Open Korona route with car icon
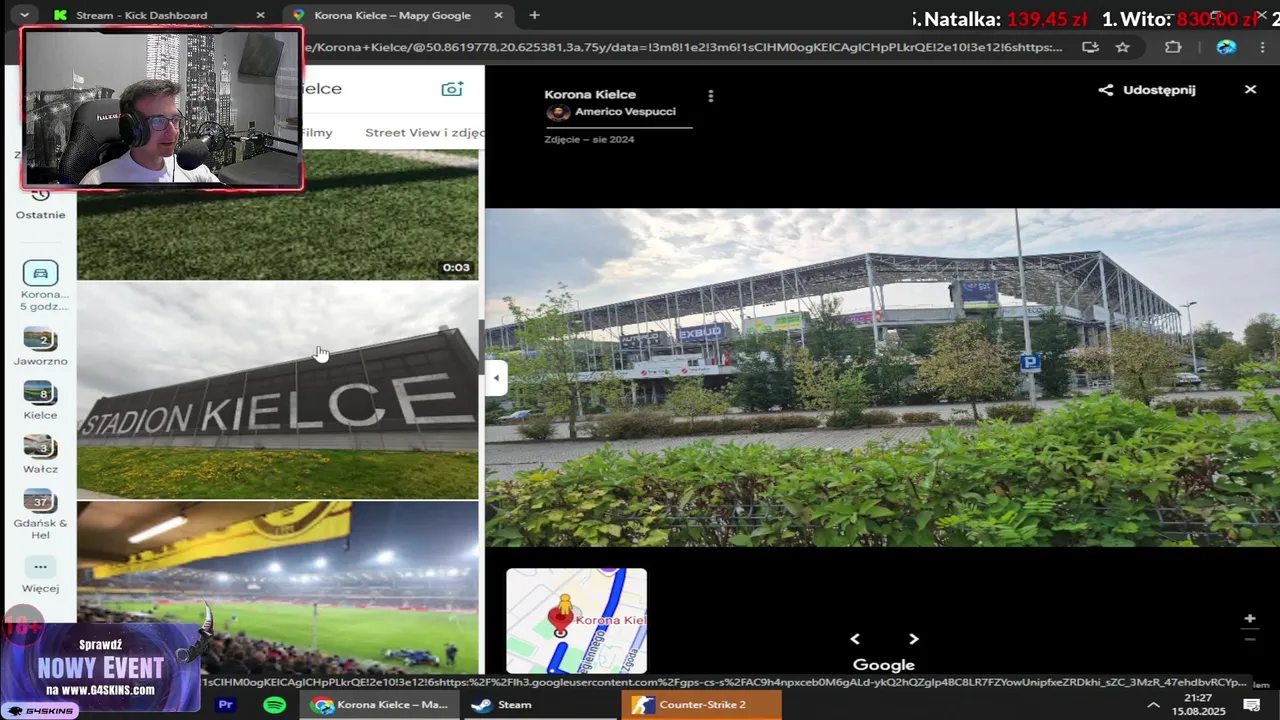Viewport: 1280px width, 720px height. tap(41, 273)
